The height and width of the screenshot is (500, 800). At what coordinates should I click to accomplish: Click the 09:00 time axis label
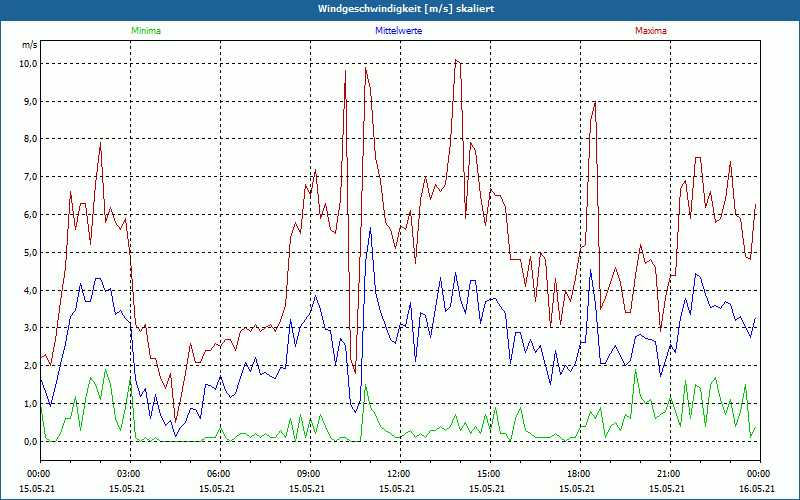[x=310, y=474]
